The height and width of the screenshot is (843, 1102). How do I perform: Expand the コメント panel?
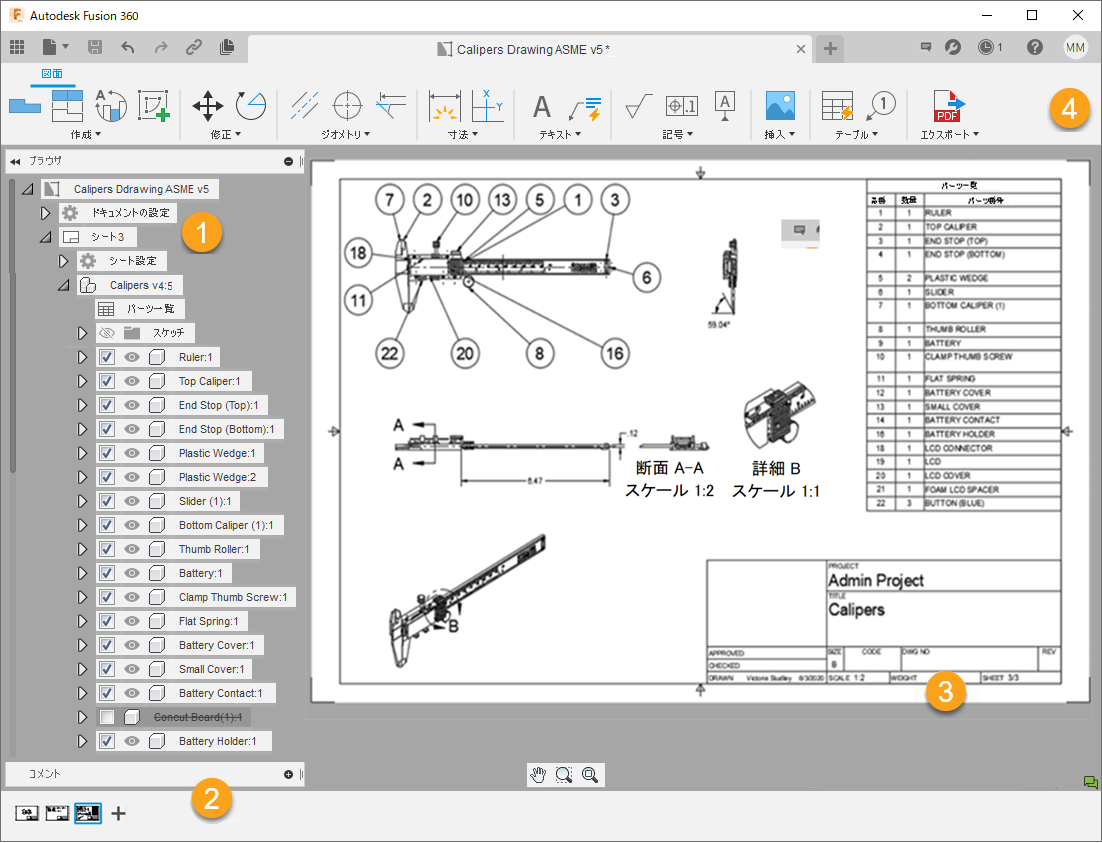288,774
